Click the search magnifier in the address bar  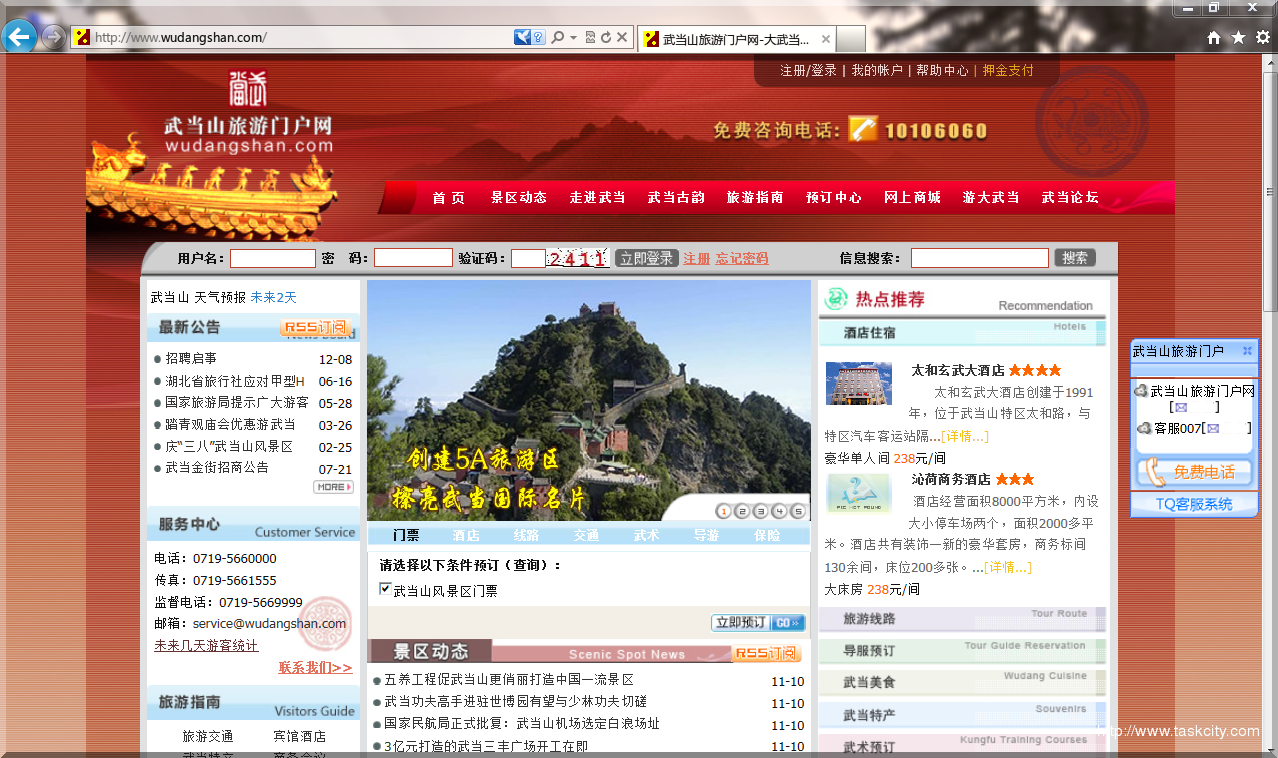[x=558, y=38]
